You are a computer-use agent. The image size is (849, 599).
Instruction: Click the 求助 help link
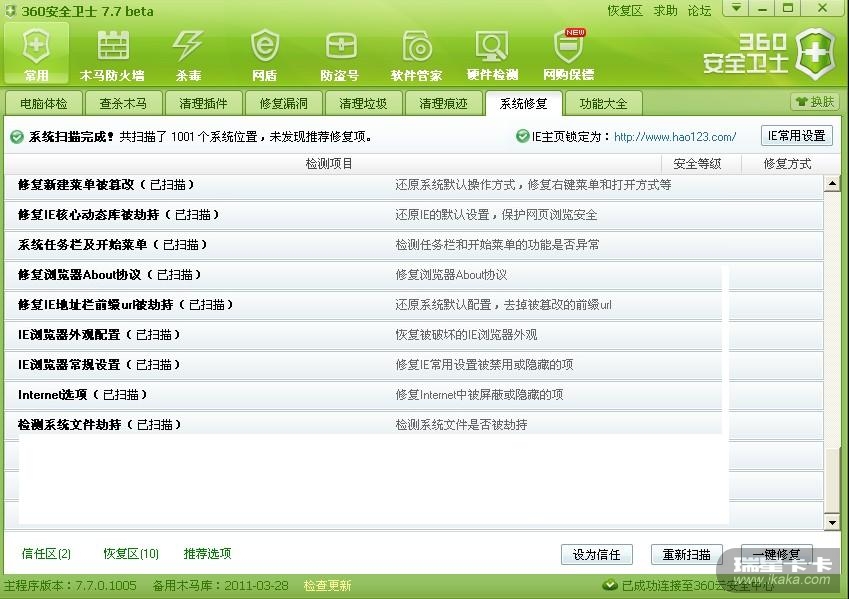(665, 11)
